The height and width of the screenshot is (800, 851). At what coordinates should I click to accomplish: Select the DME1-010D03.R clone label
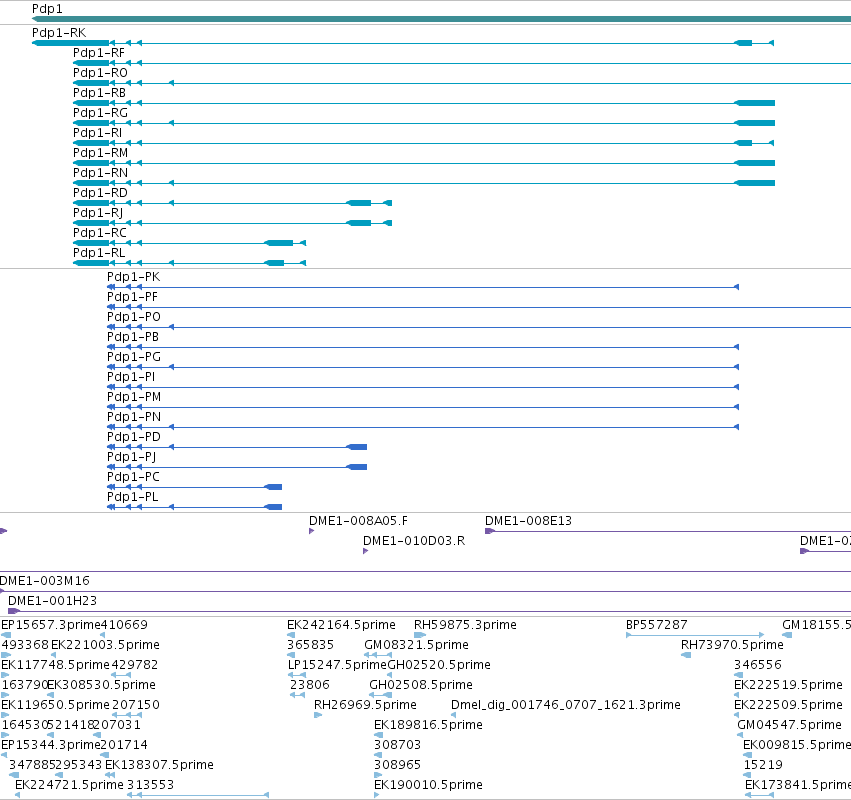(x=414, y=541)
